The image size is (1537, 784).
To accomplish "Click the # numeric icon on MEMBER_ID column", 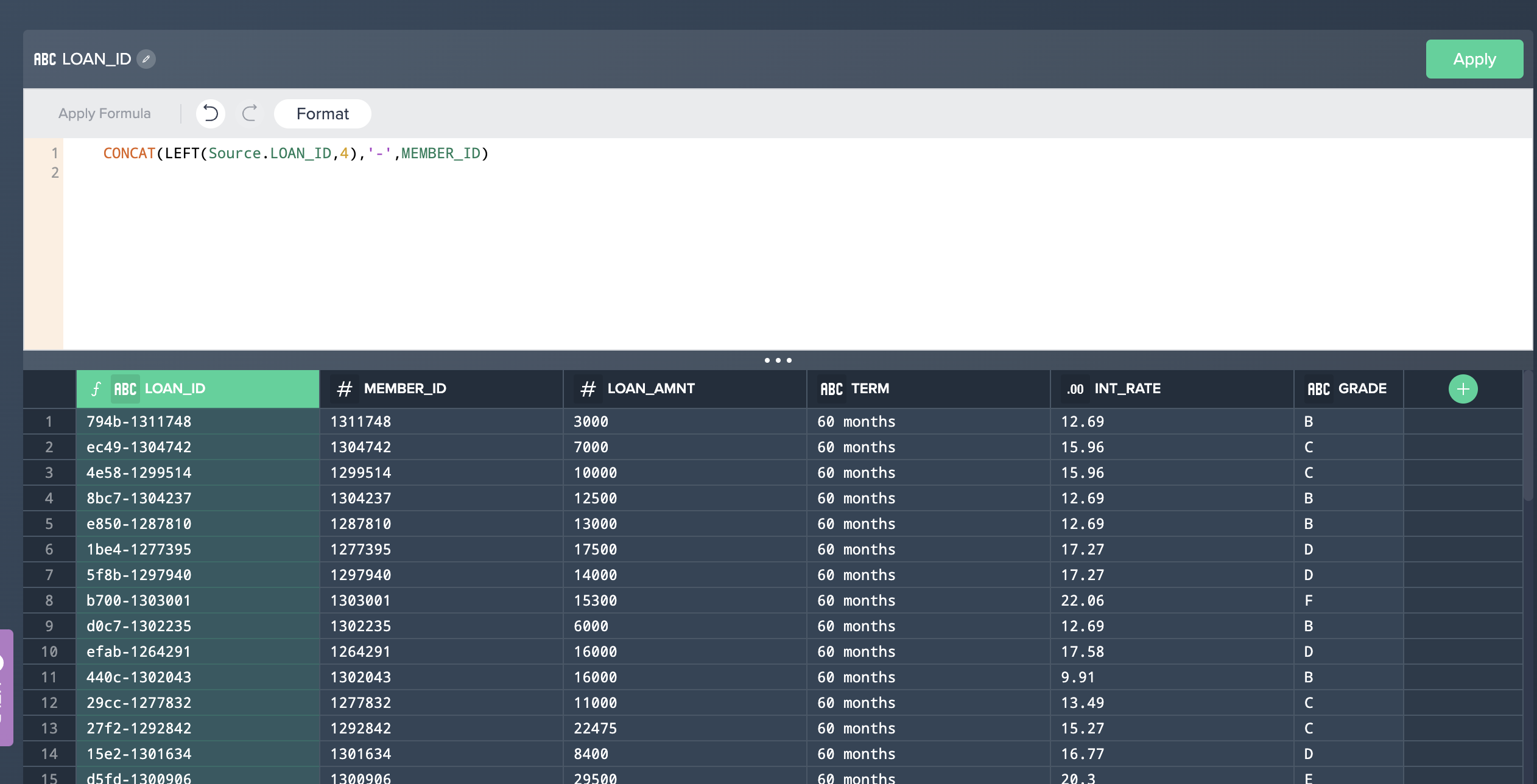I will tap(345, 388).
